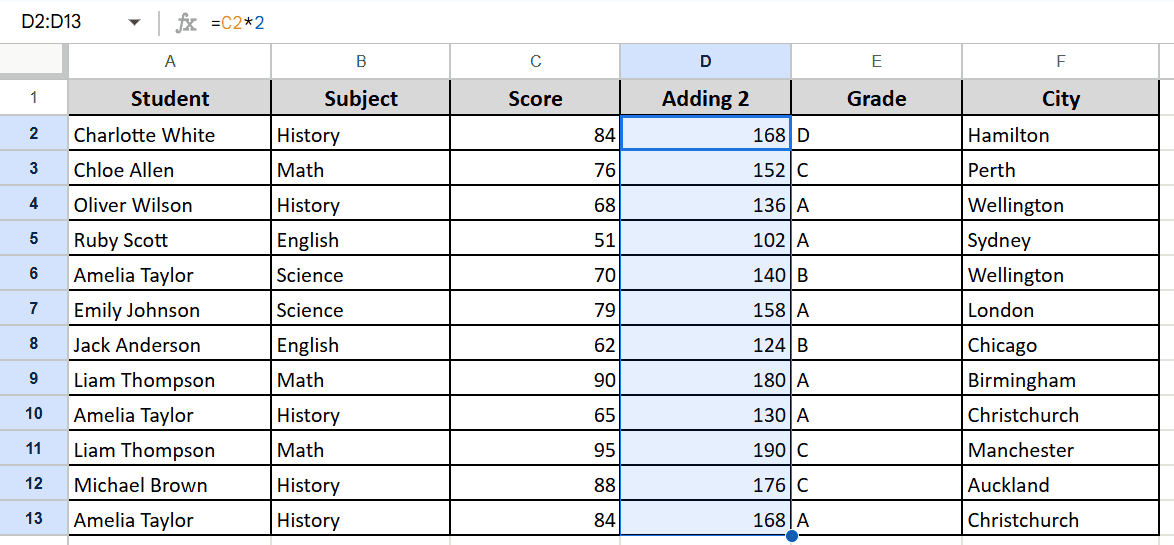Select row 13 header

(x=34, y=520)
